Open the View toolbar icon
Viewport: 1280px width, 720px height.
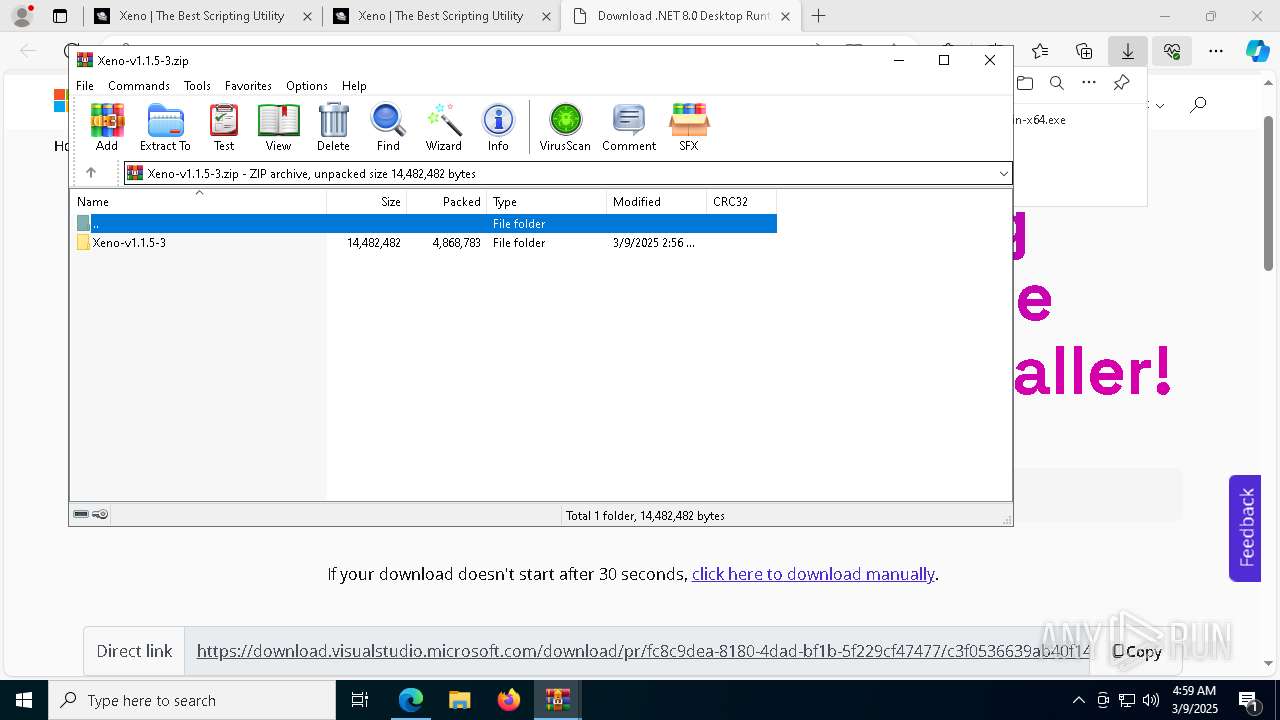[x=278, y=127]
